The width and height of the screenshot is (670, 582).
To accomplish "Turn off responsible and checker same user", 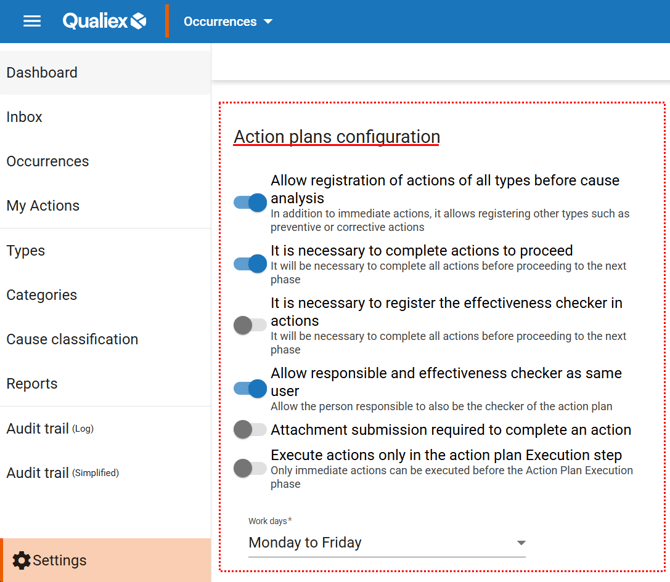I will 250,389.
